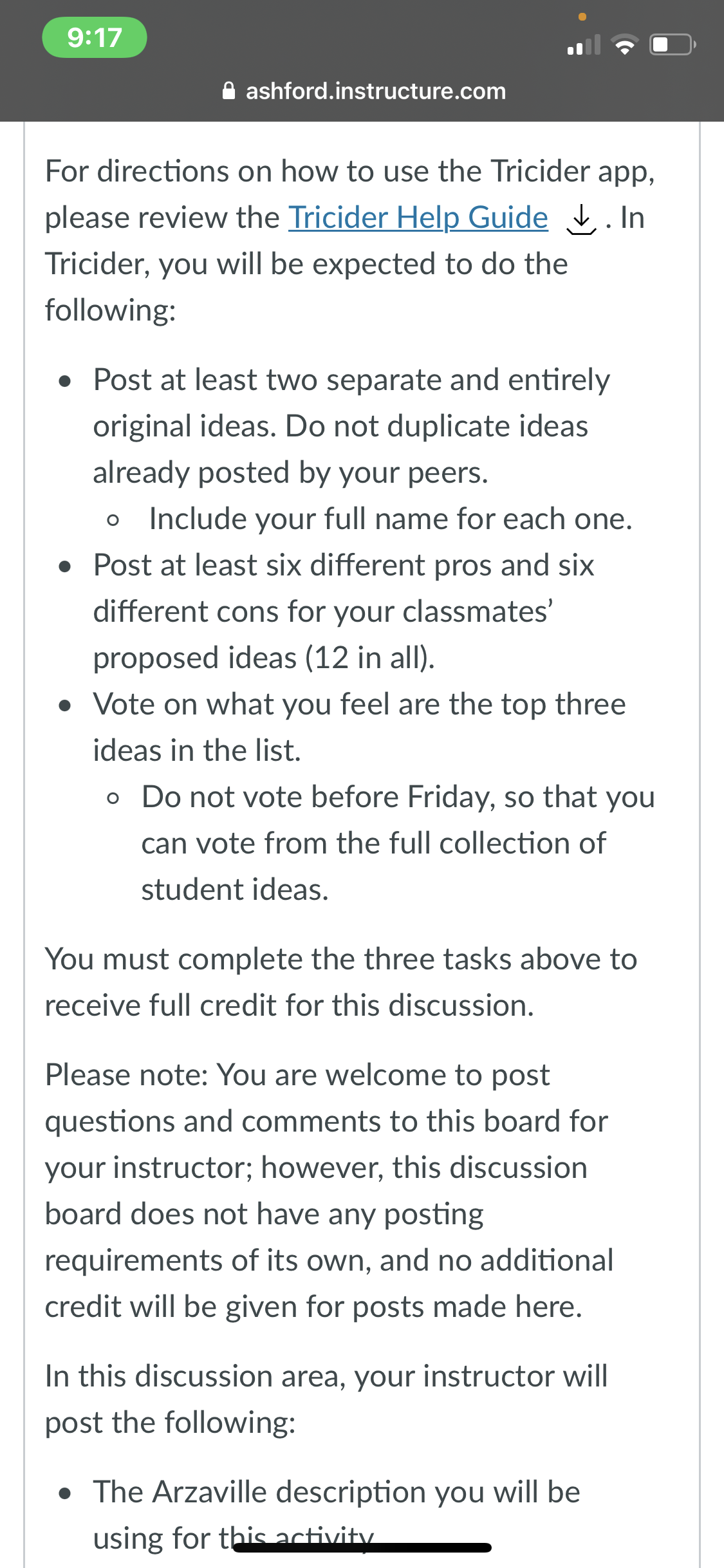Tap the Wi-Fi status icon
Screen dimensions: 724x1568
624,44
